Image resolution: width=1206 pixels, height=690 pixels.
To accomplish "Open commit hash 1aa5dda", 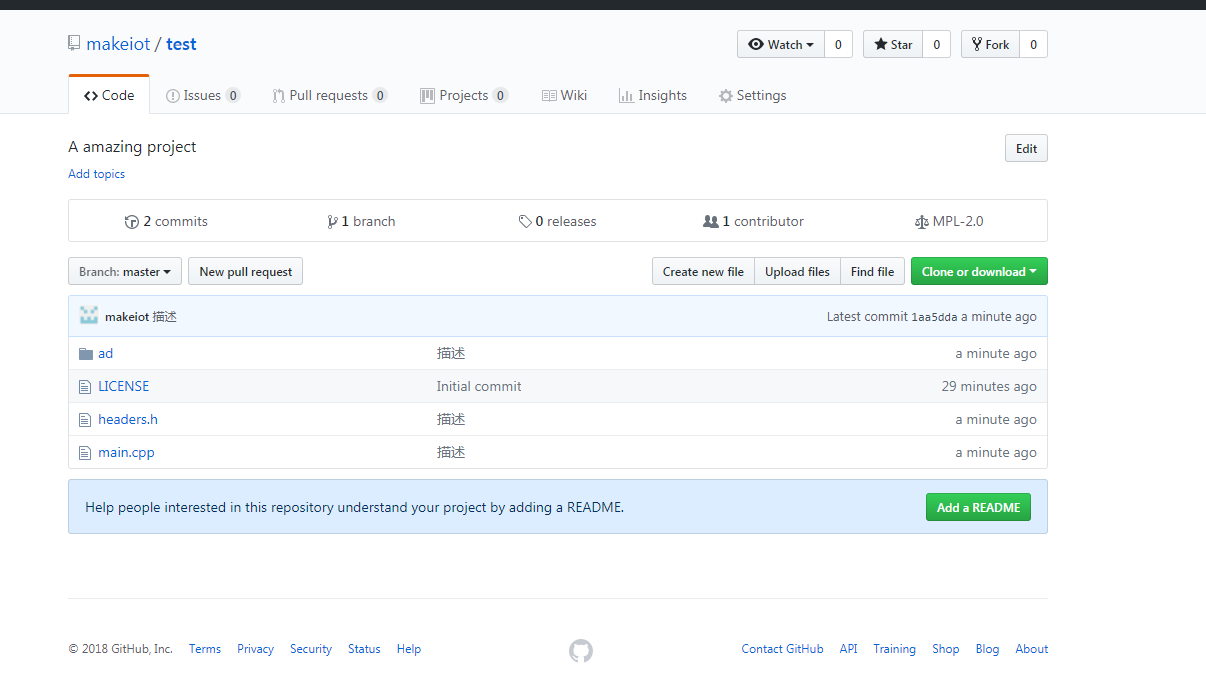I will click(x=934, y=317).
